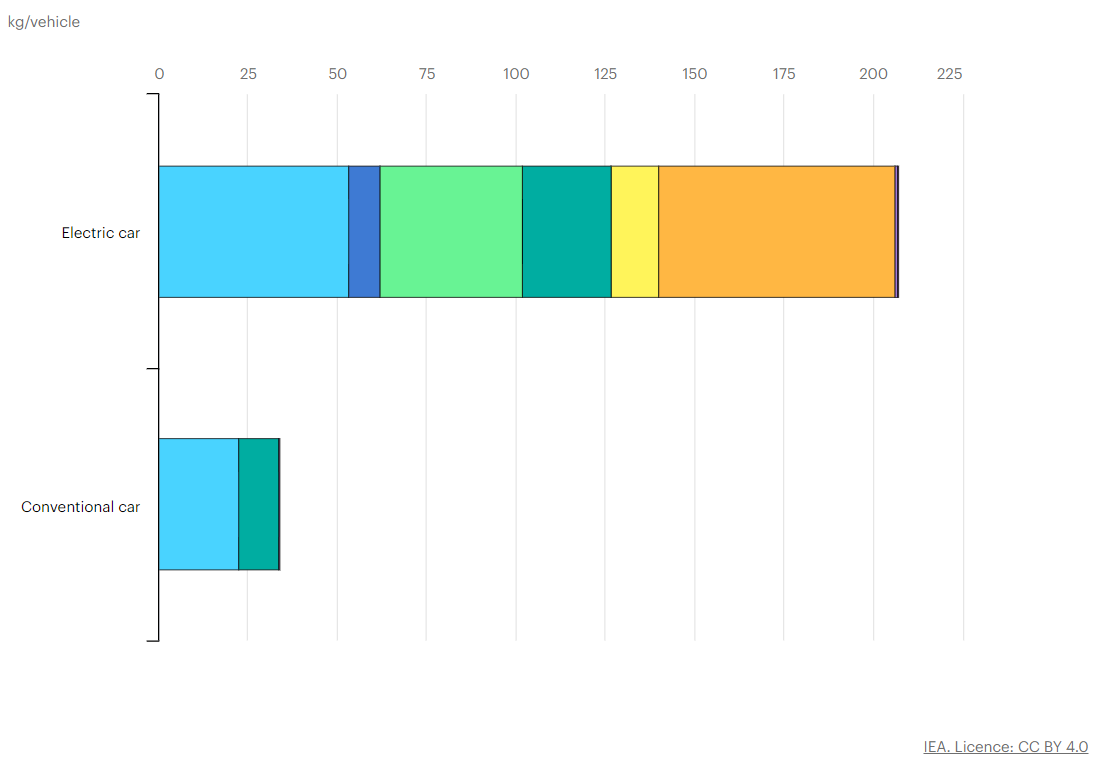Click the 50 axis tick label

tap(337, 74)
